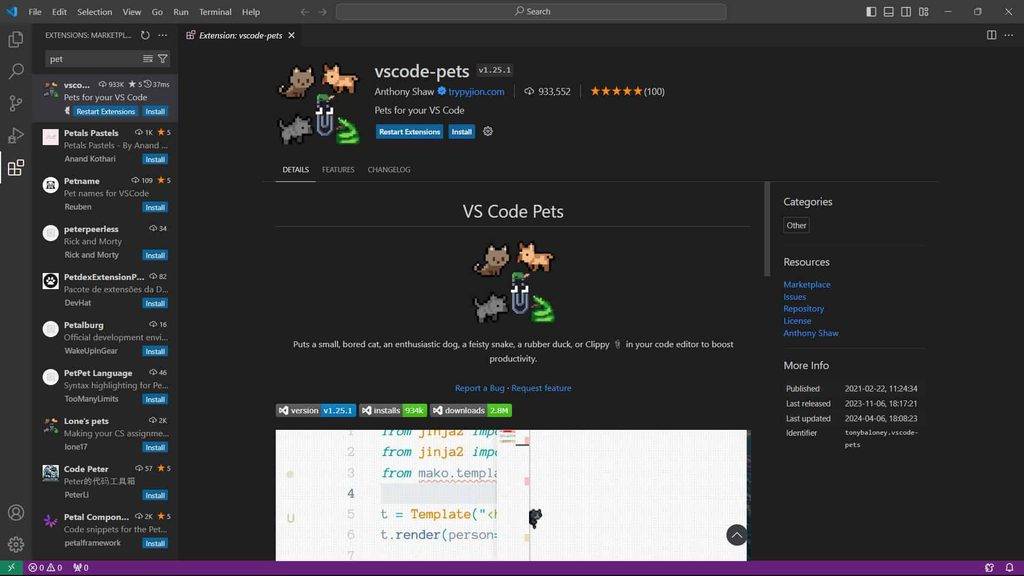
Task: Refresh the extensions marketplace list
Action: click(145, 35)
